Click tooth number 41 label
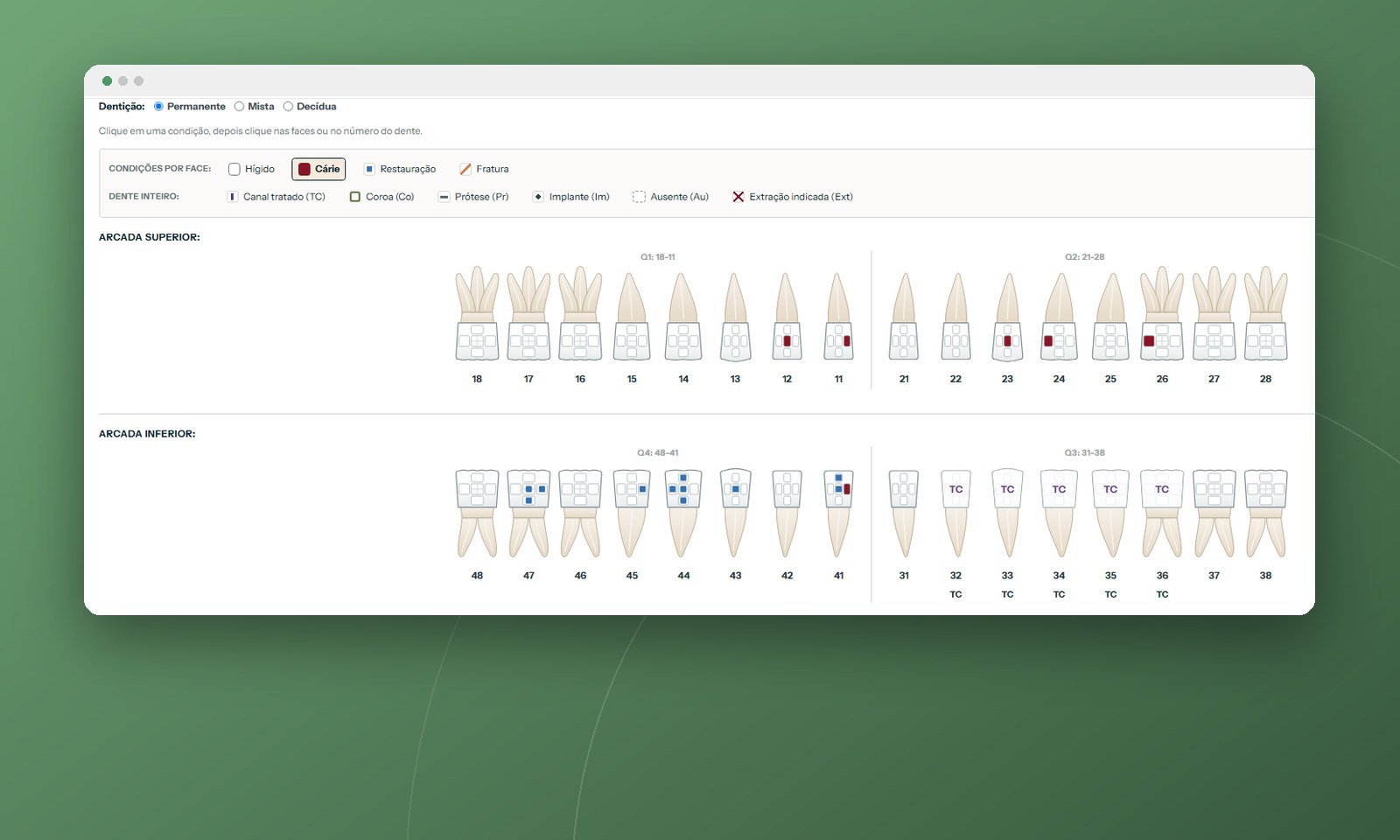Screen dimensions: 1400x840 click(838, 576)
